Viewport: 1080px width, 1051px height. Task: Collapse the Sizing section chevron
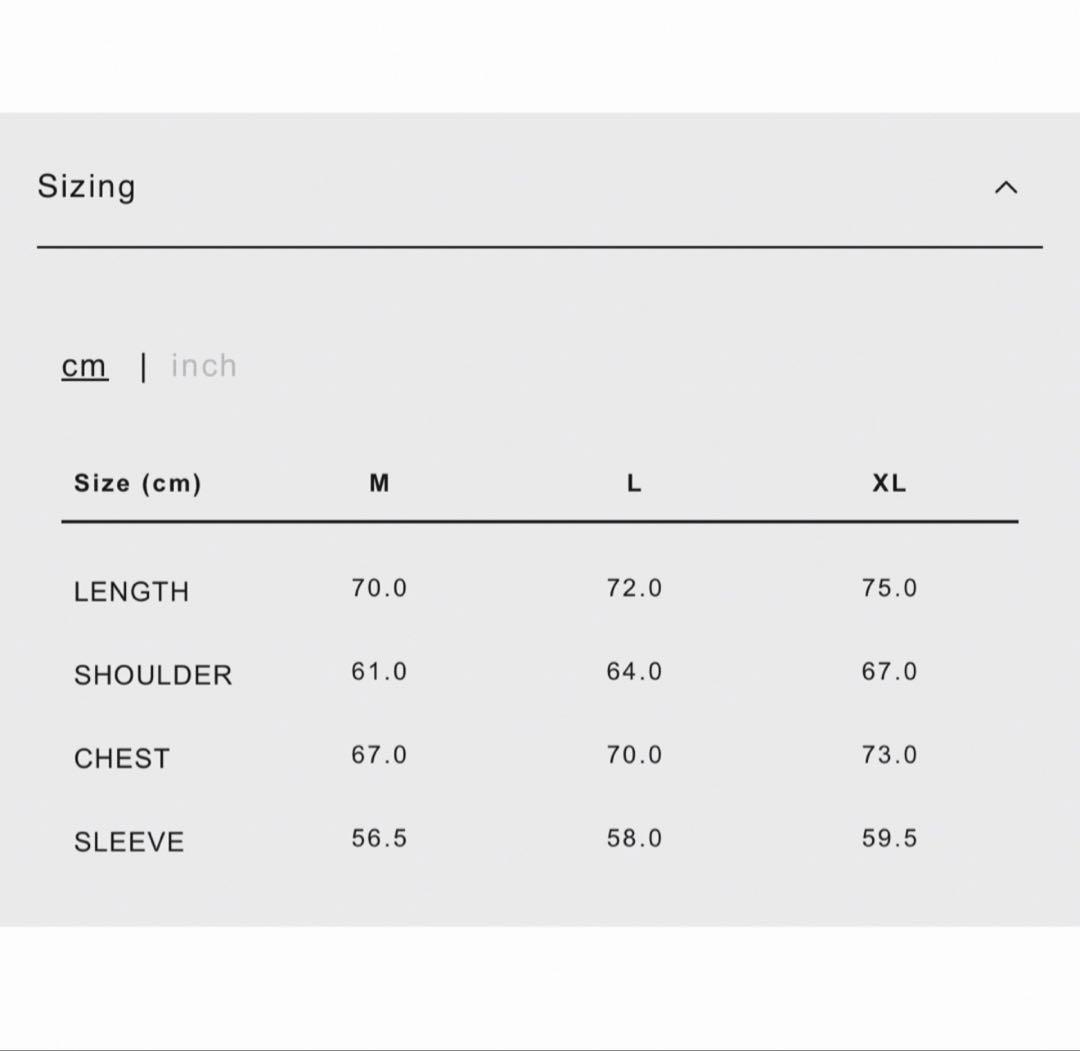click(1005, 188)
